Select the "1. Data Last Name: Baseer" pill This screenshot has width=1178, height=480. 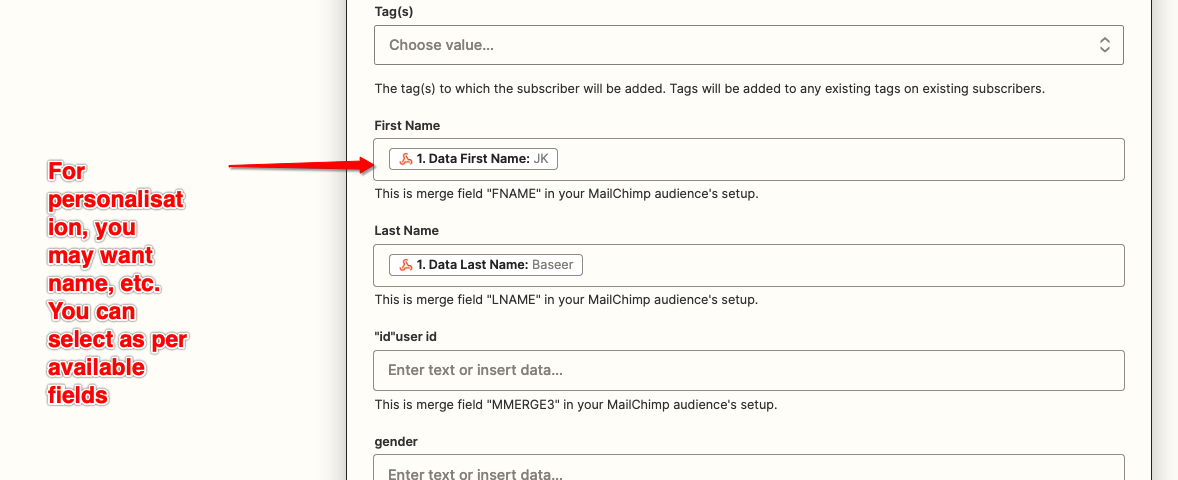(x=486, y=265)
